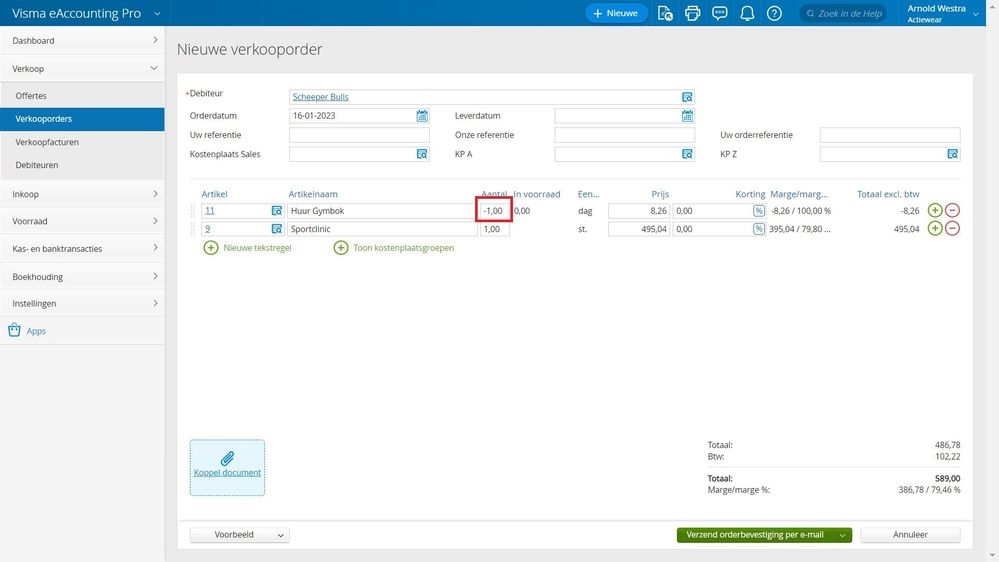Open KP Z lookup icon

pyautogui.click(x=952, y=154)
